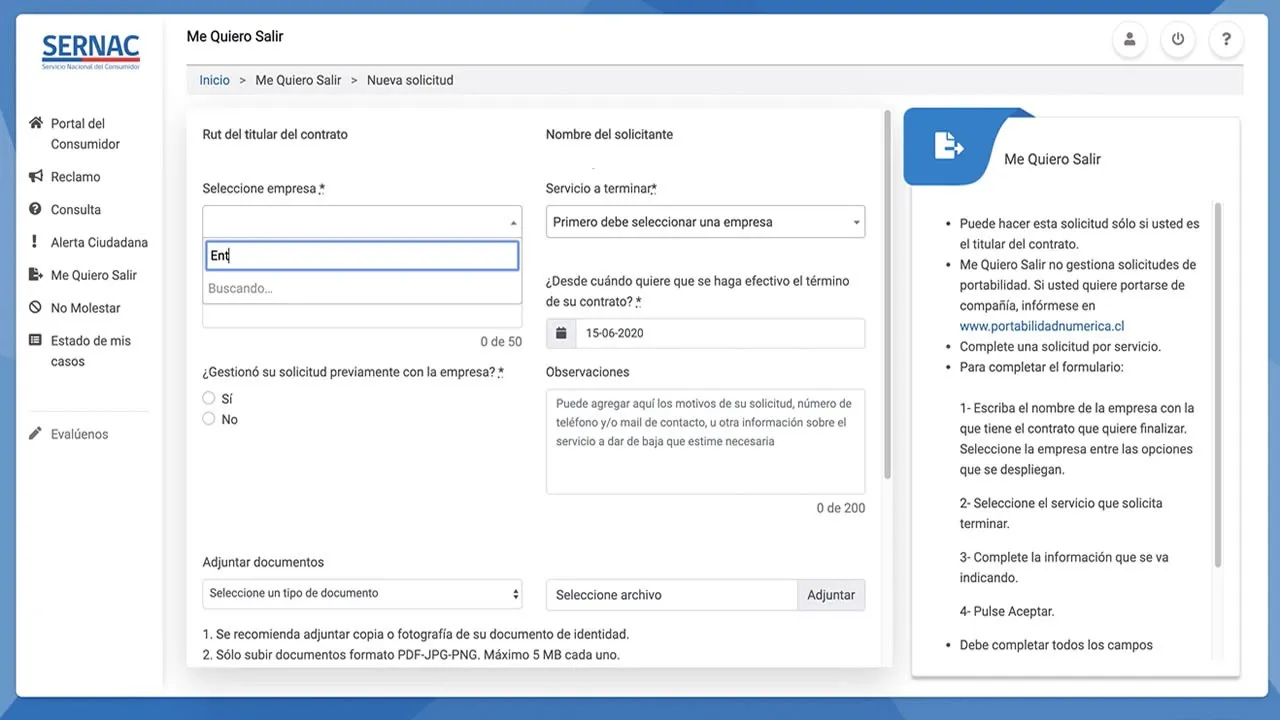This screenshot has width=1280, height=720.
Task: Click the ban icon beside No Molestar
Action: (x=36, y=308)
